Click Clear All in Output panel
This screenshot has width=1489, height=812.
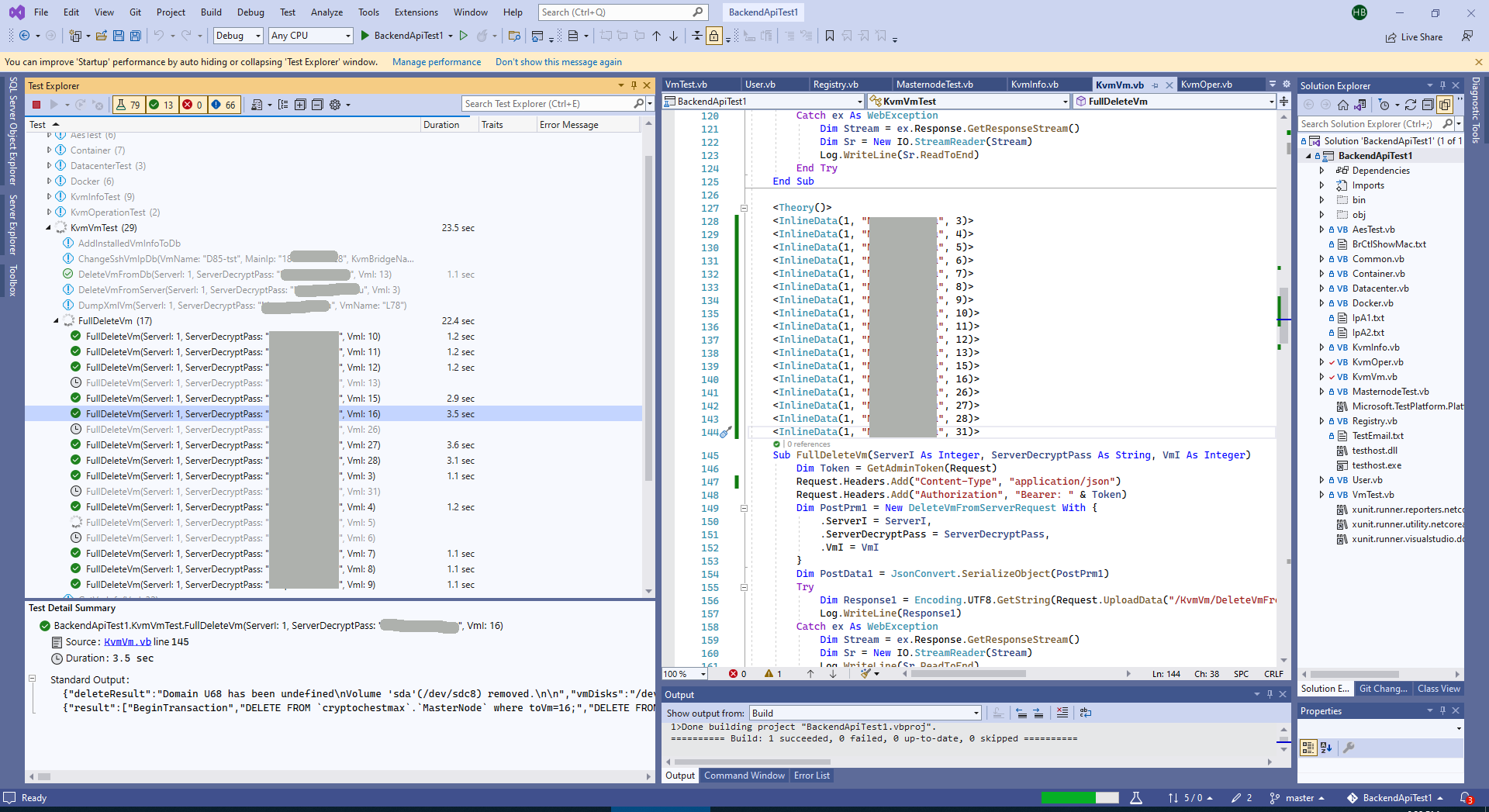point(1062,713)
